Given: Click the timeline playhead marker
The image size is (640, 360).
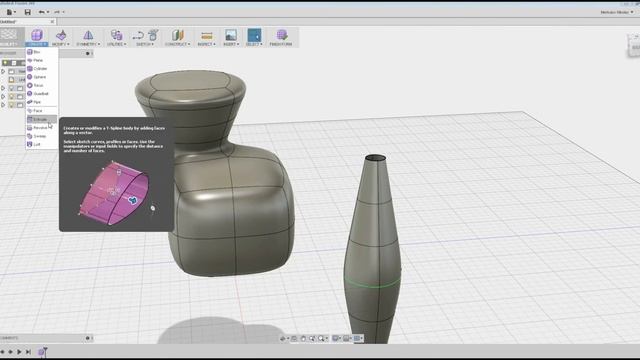Looking at the screenshot, I should (x=45, y=350).
